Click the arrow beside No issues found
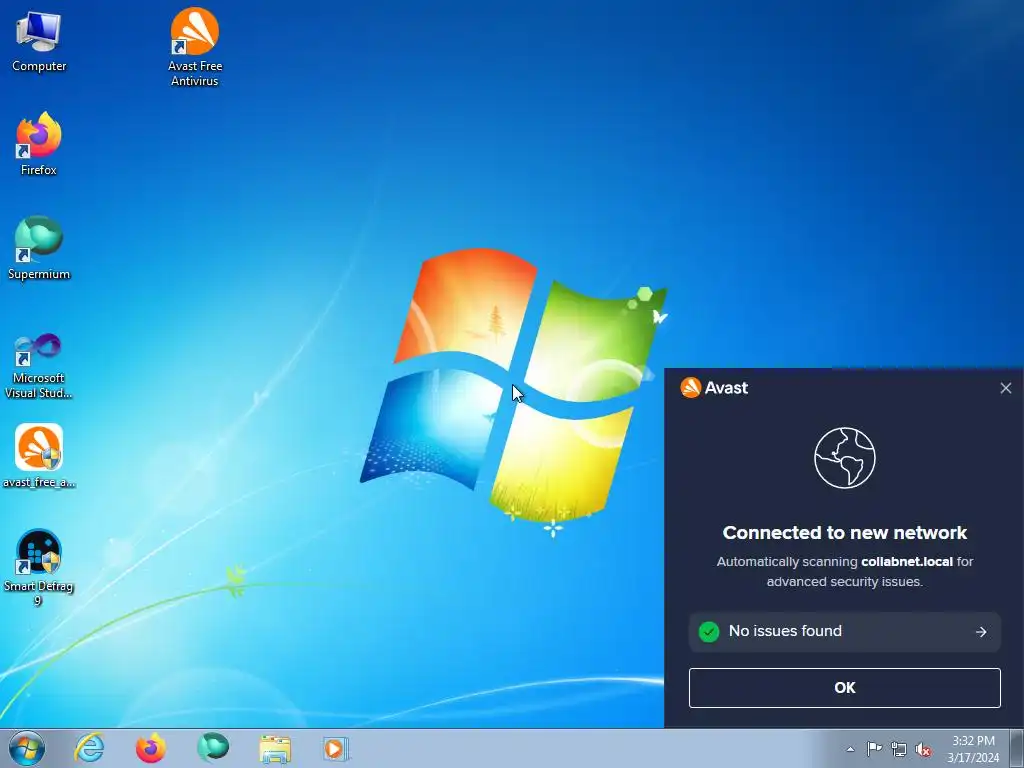The image size is (1024, 768). click(x=981, y=632)
